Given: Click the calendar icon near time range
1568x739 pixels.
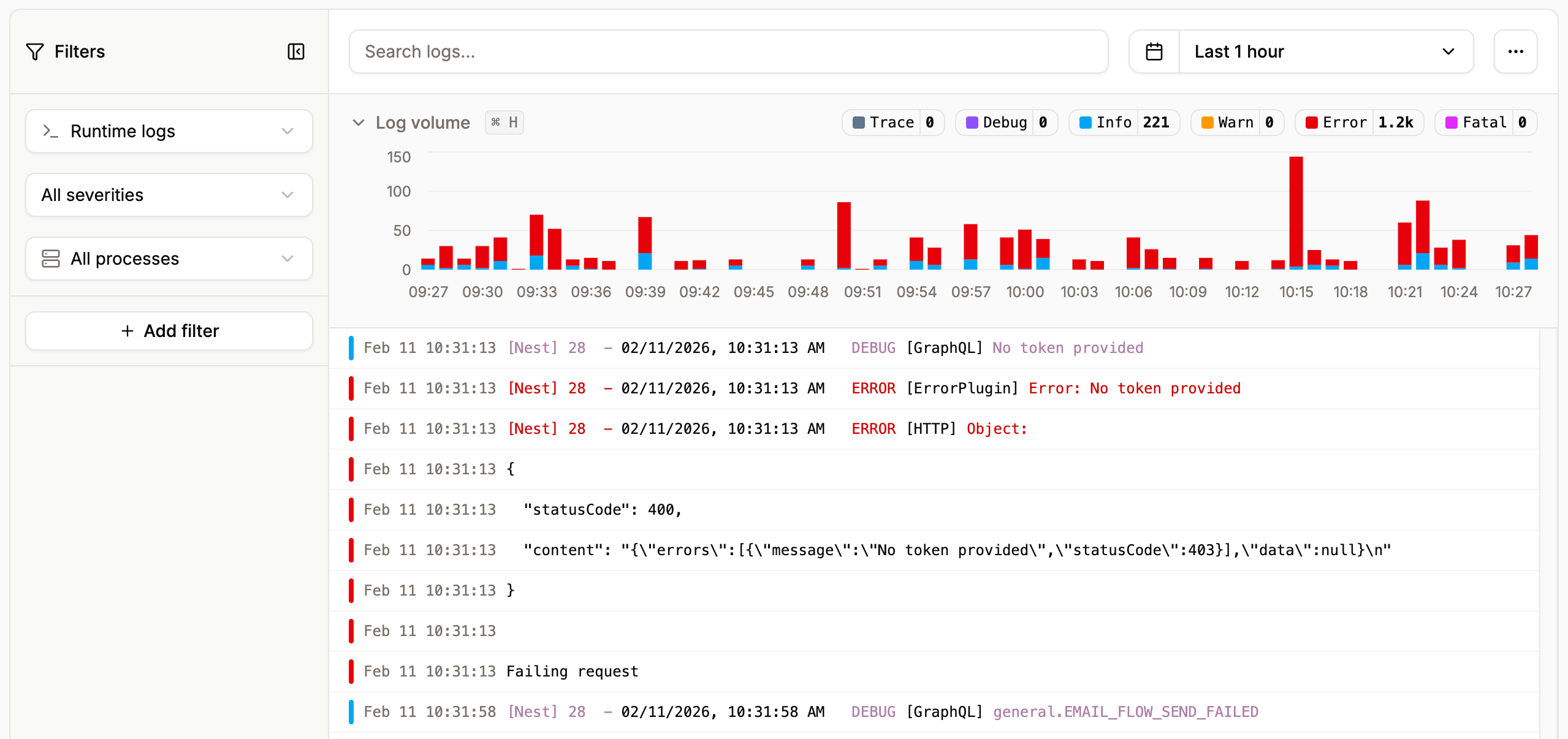Looking at the screenshot, I should click(x=1155, y=51).
